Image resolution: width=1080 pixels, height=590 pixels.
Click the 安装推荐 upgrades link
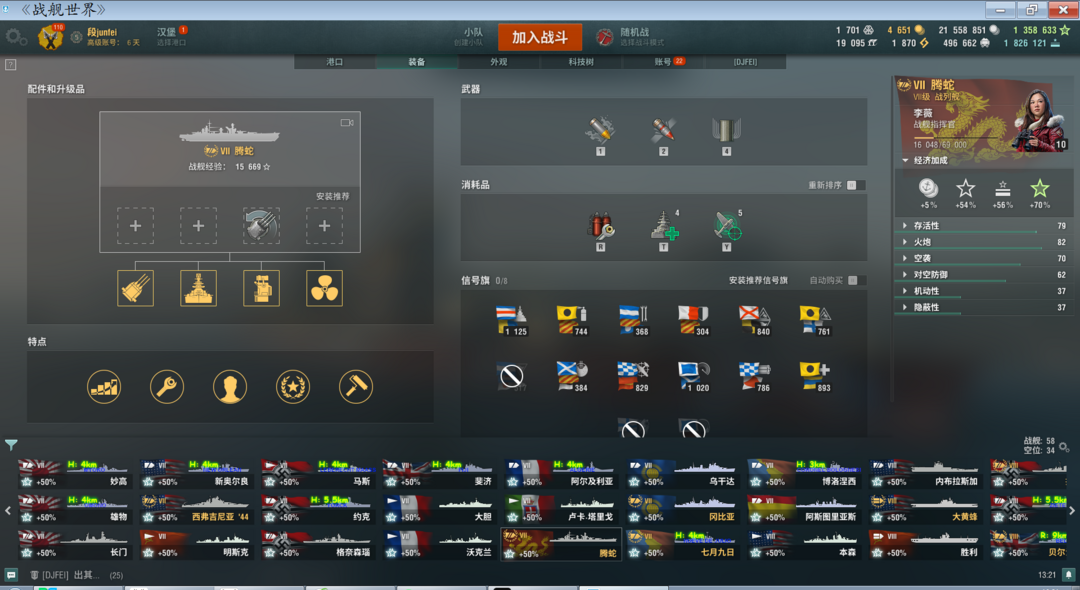[x=333, y=196]
